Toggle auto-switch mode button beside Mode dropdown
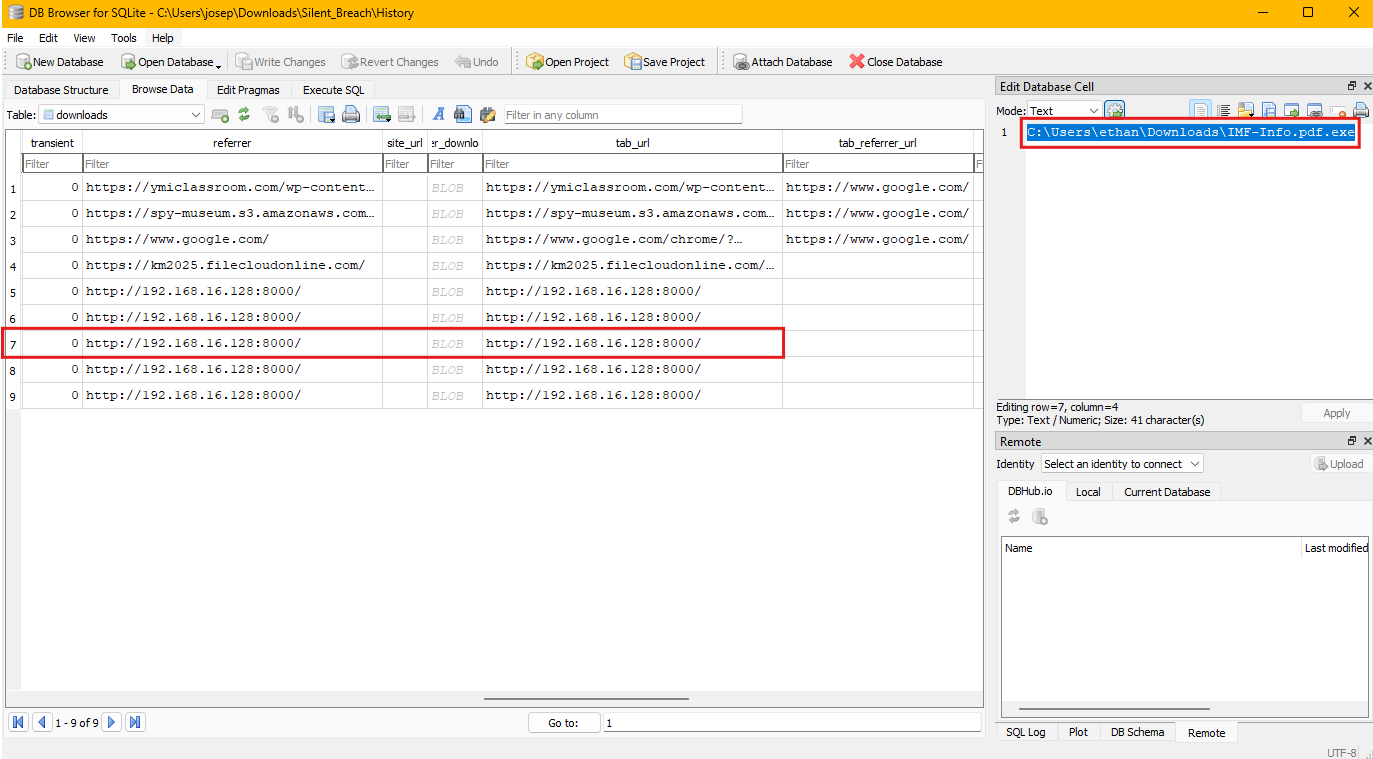The height and width of the screenshot is (759, 1373). (x=1114, y=110)
